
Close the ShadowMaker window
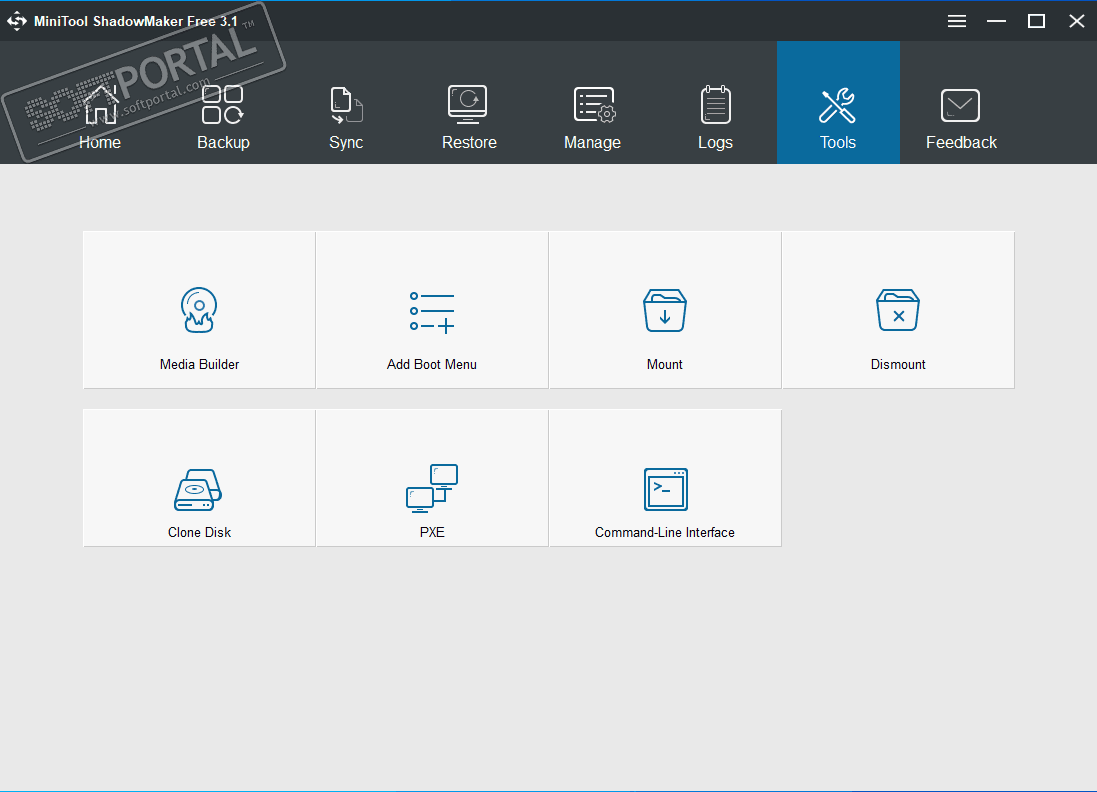click(1077, 21)
